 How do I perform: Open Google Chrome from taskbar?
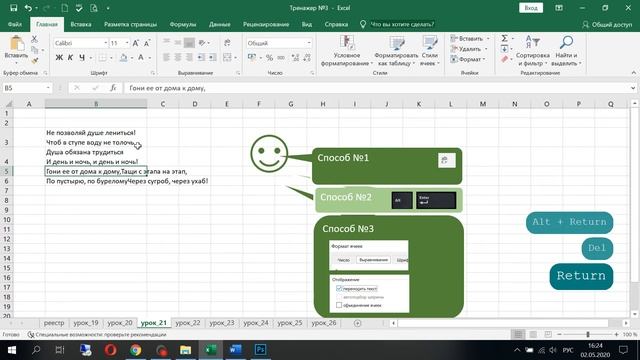point(136,350)
